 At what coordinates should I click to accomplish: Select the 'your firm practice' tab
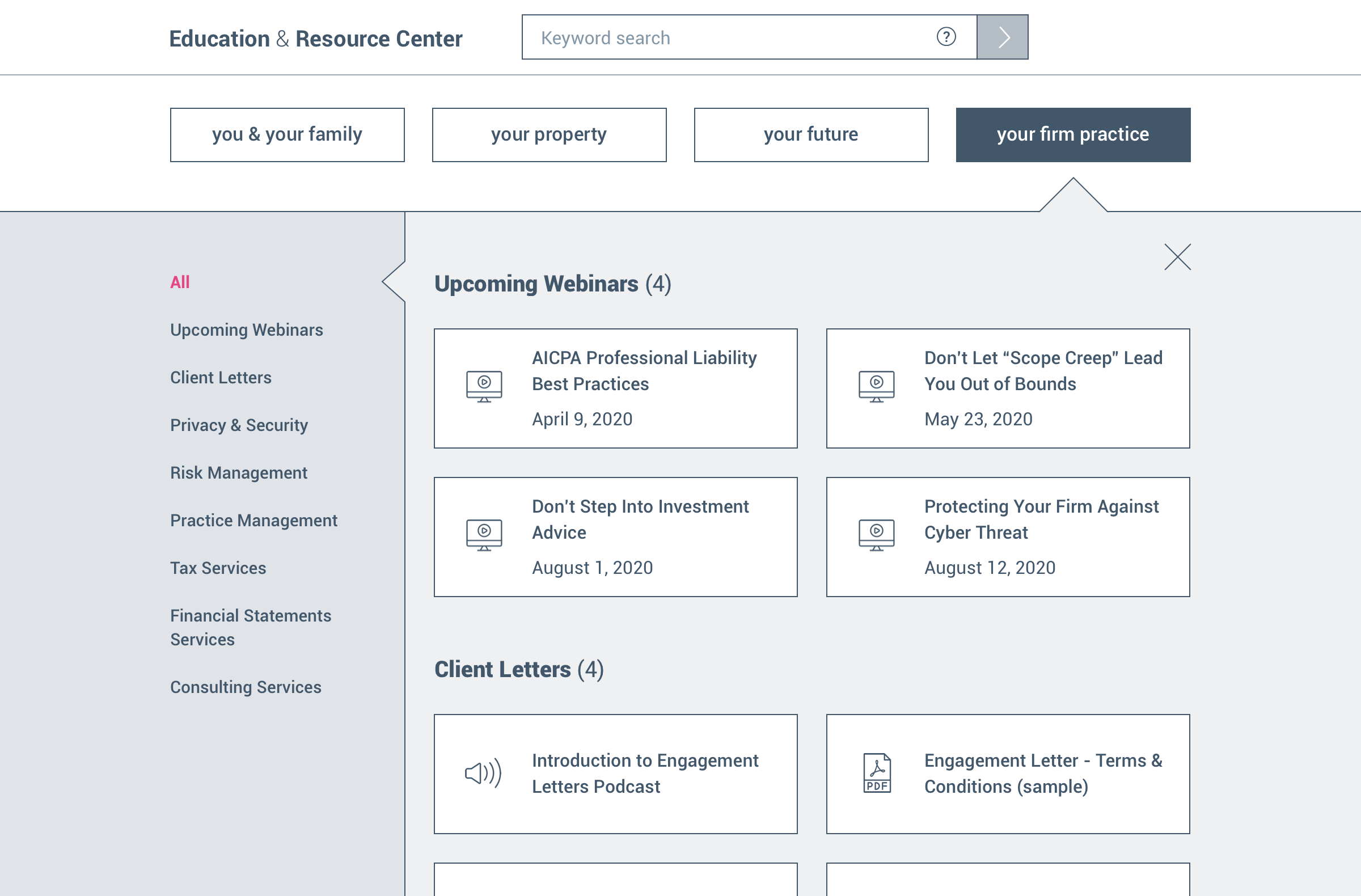tap(1073, 135)
